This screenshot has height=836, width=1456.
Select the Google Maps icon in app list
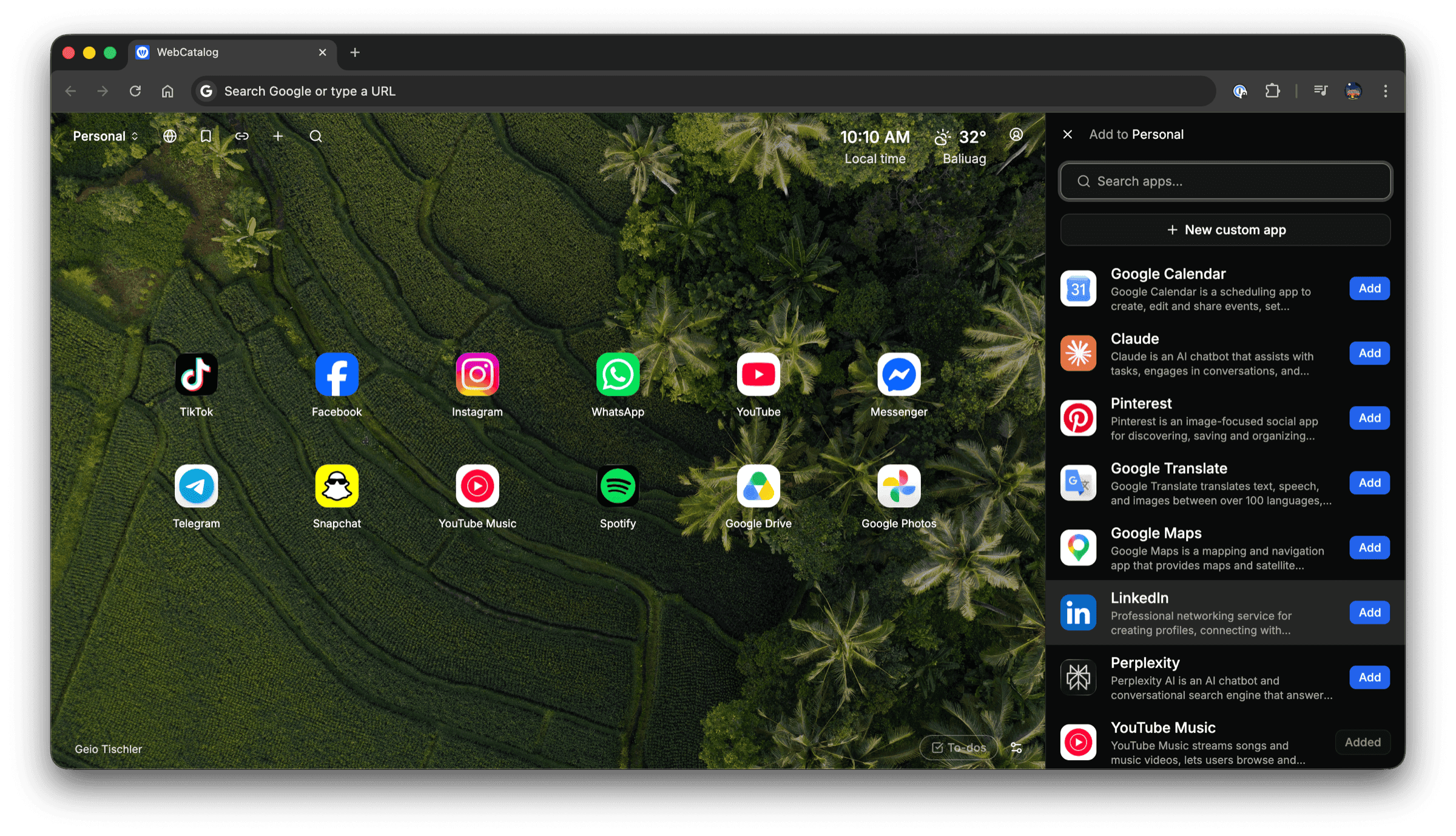coord(1078,548)
